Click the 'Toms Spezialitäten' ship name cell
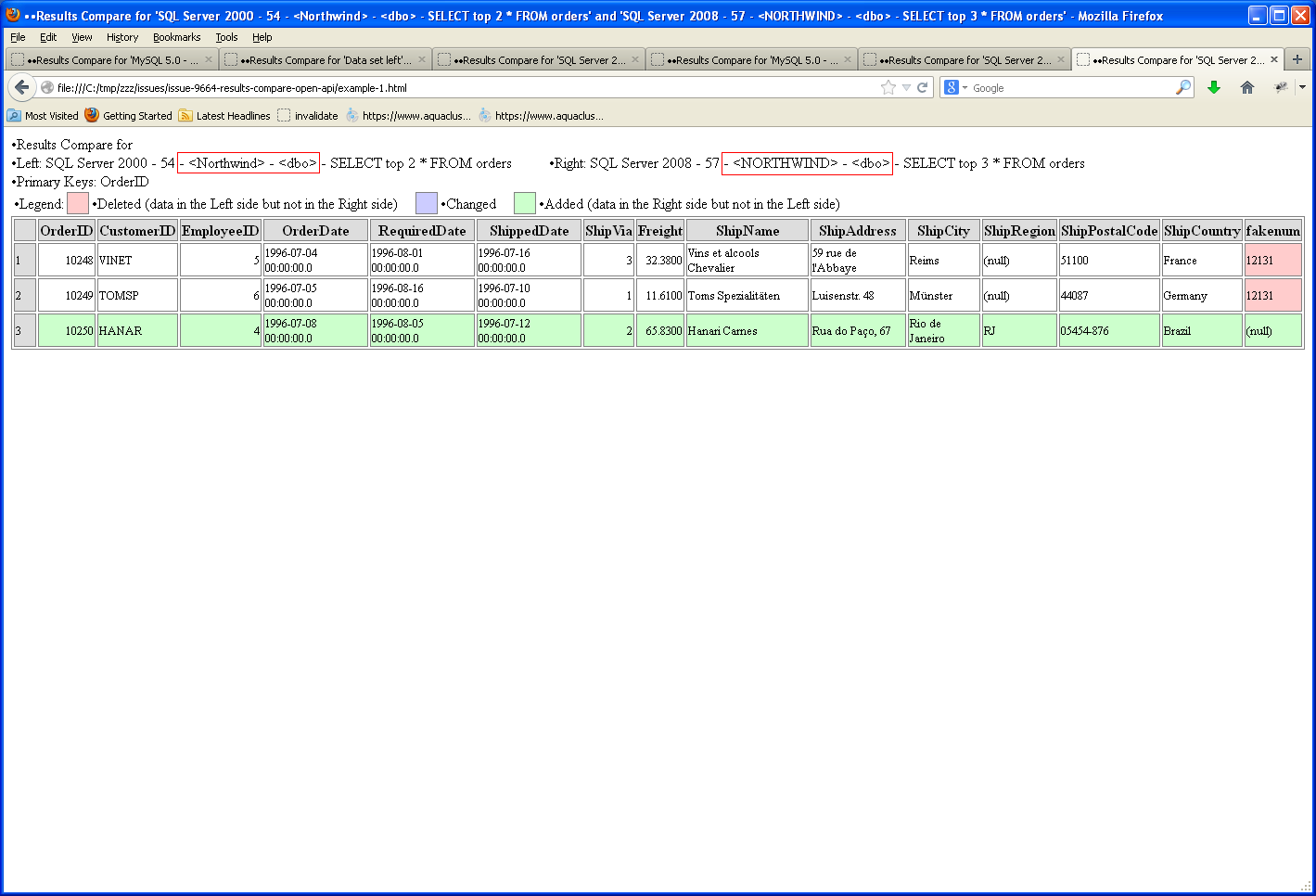 coord(747,296)
